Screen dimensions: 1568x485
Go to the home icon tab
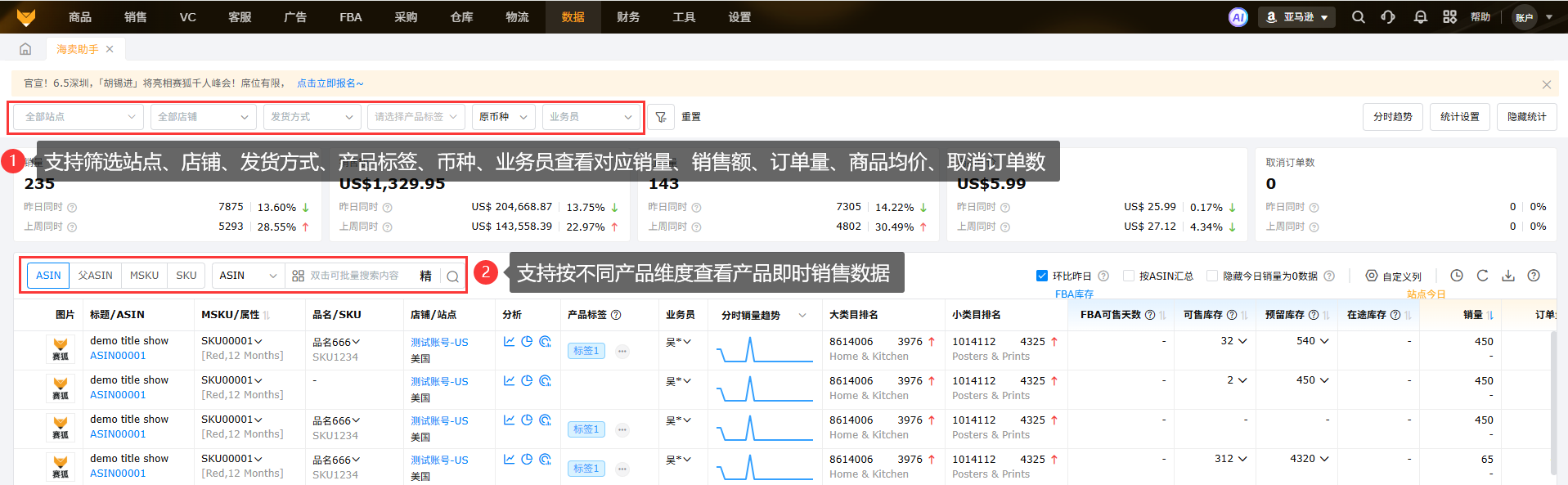click(x=25, y=49)
